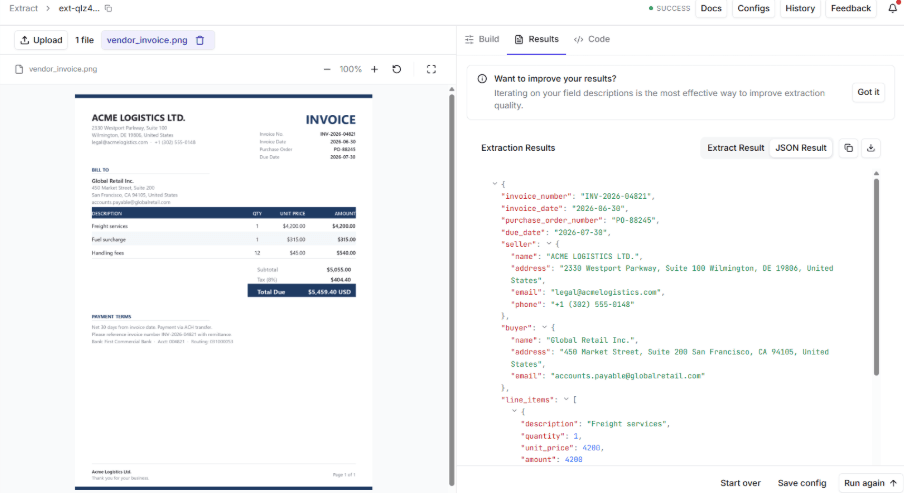The width and height of the screenshot is (904, 497).
Task: Select the vendor_invoice.png file chip
Action: [x=157, y=40]
